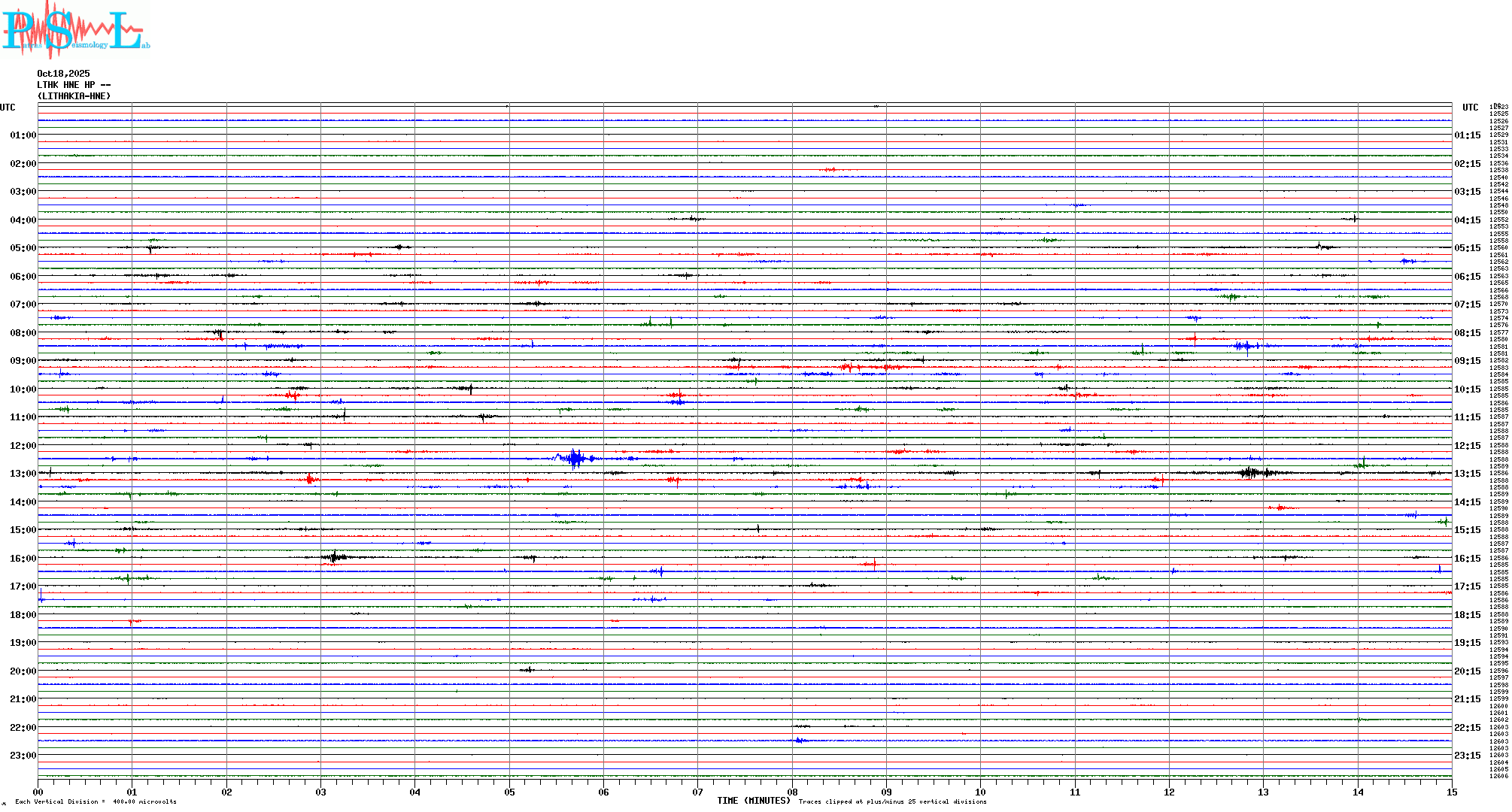Click the left UTC axis header
1512x812 pixels.
click(x=8, y=108)
